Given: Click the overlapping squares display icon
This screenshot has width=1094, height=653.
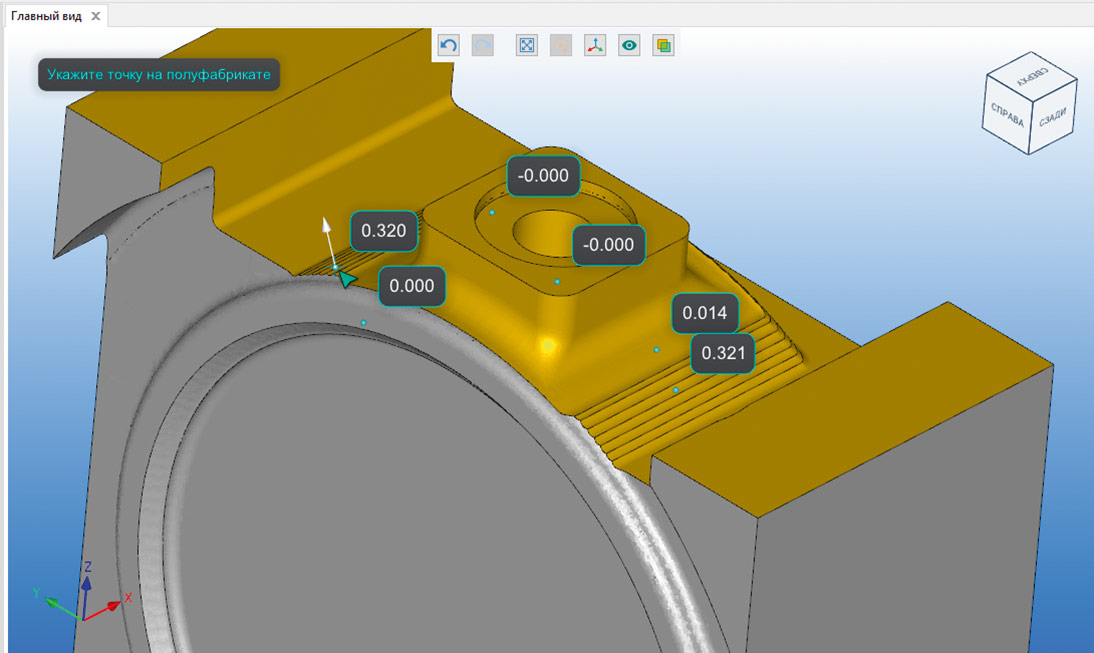Looking at the screenshot, I should pyautogui.click(x=662, y=45).
